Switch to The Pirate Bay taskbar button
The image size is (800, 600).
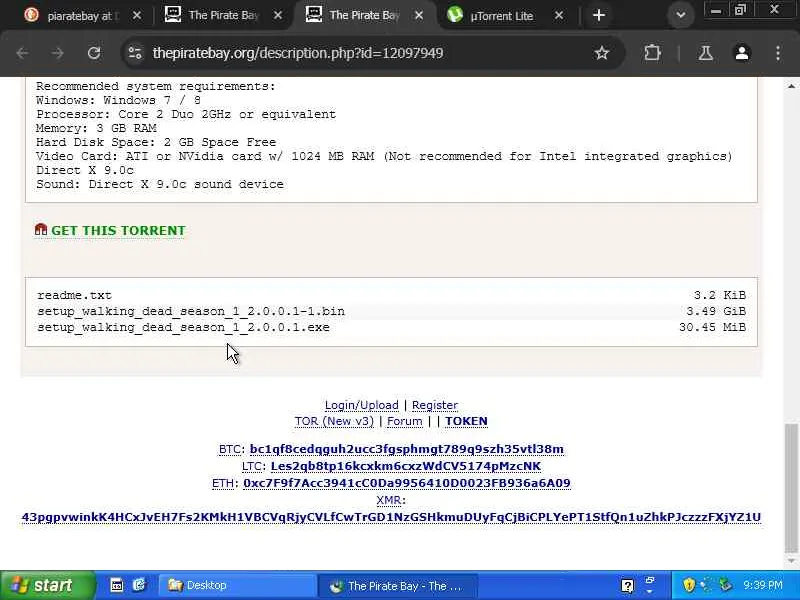[398, 586]
